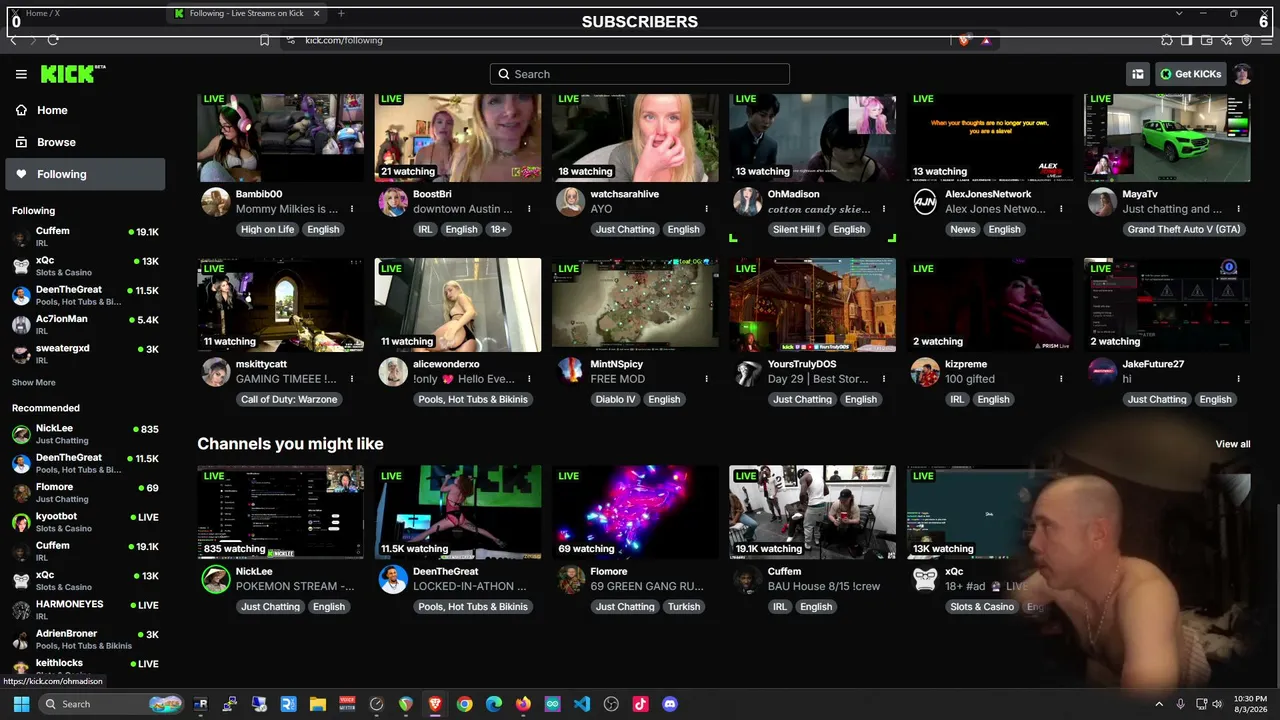Open the hamburger sidebar menu
The height and width of the screenshot is (720, 1280).
(x=21, y=74)
